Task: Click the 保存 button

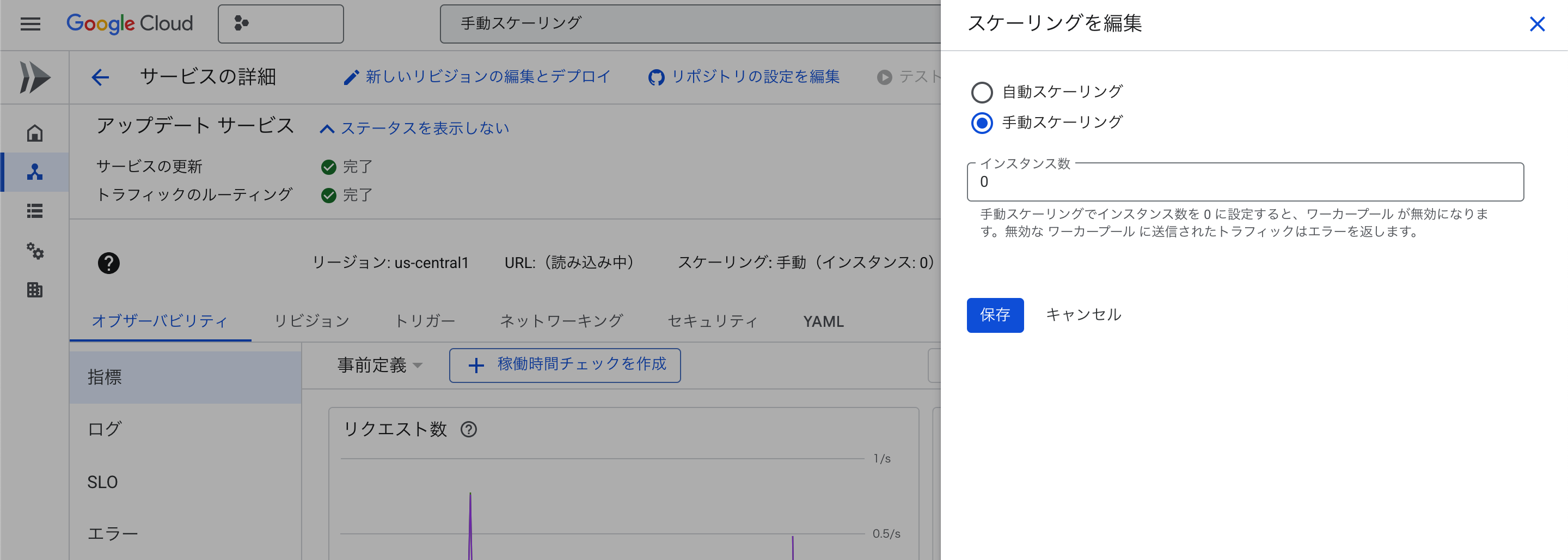Action: click(995, 315)
